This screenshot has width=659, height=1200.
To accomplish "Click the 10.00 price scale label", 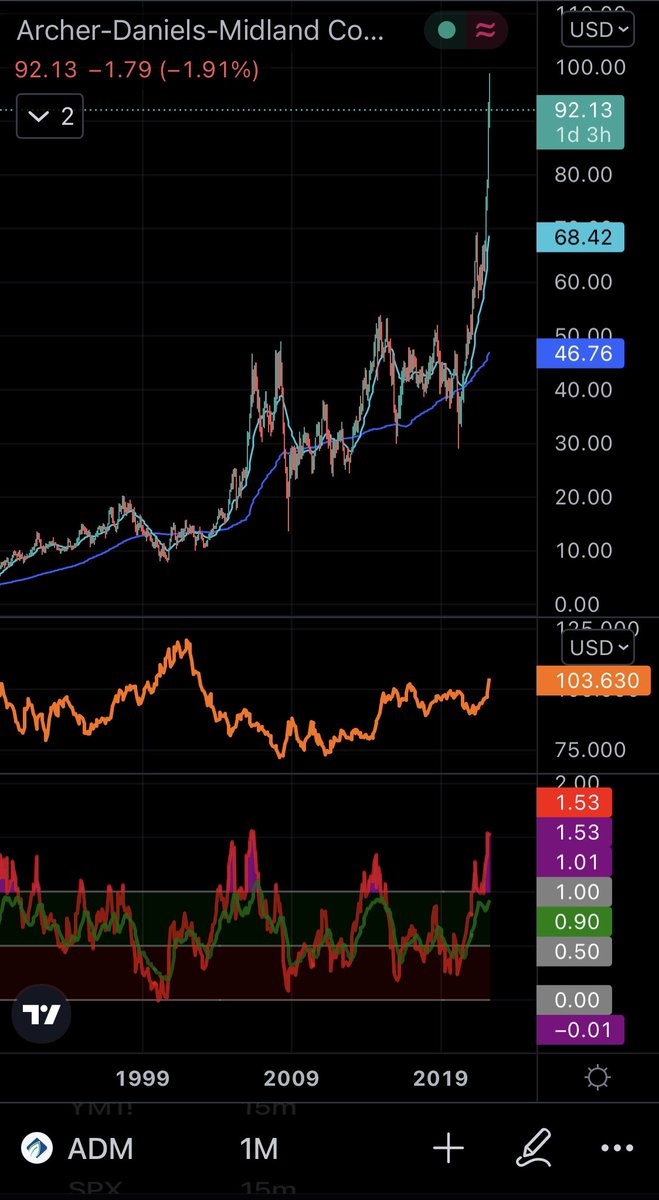I will tap(584, 550).
